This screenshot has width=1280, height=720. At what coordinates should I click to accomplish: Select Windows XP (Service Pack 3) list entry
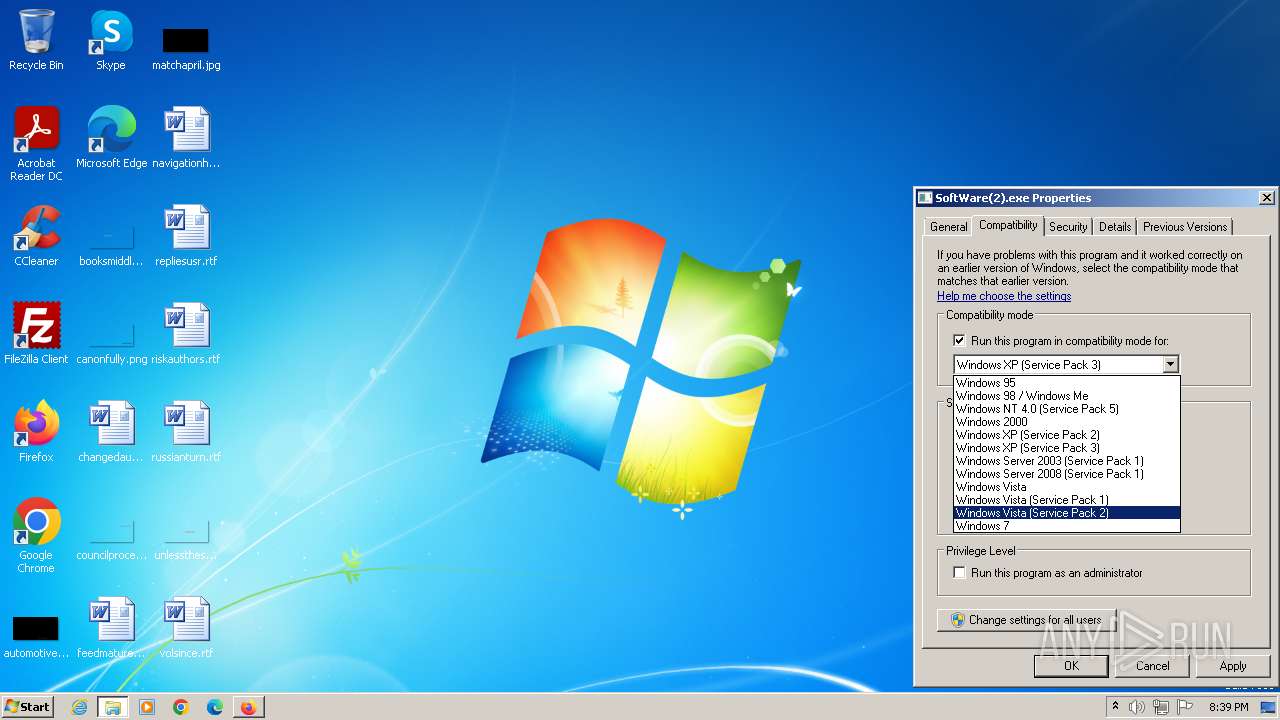[x=1066, y=448]
